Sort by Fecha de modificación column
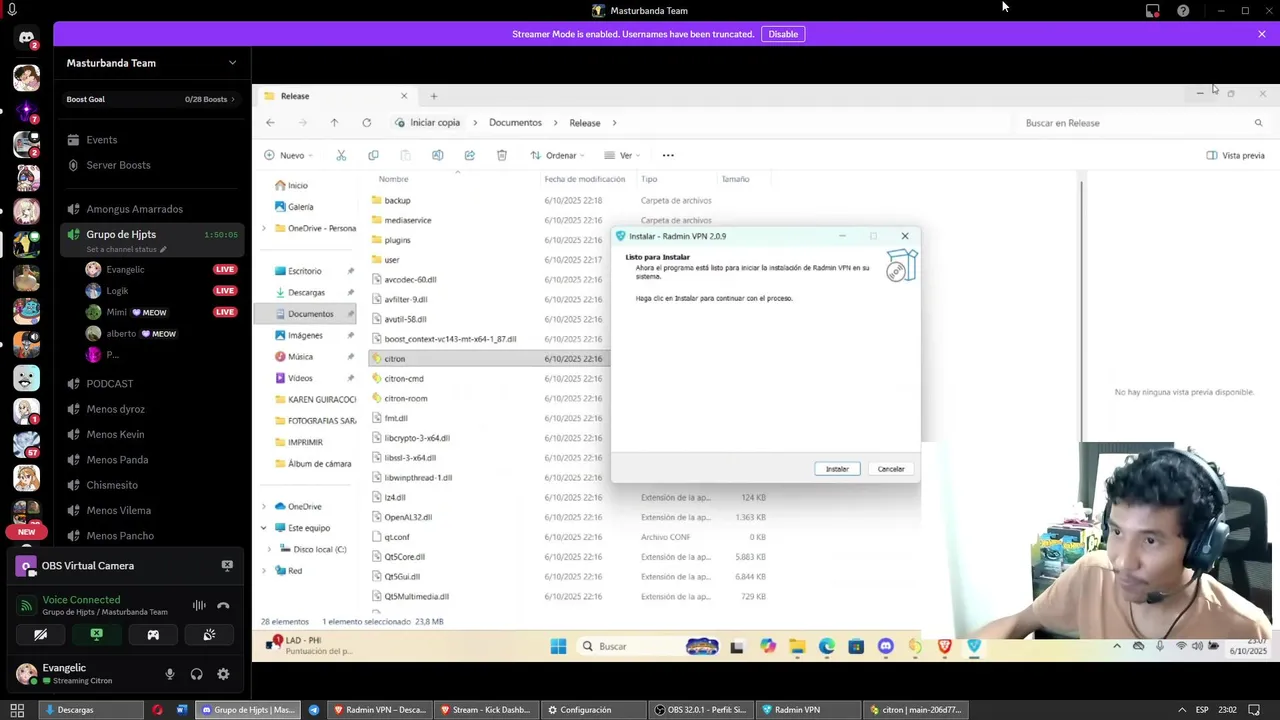The image size is (1280, 720). coord(585,179)
